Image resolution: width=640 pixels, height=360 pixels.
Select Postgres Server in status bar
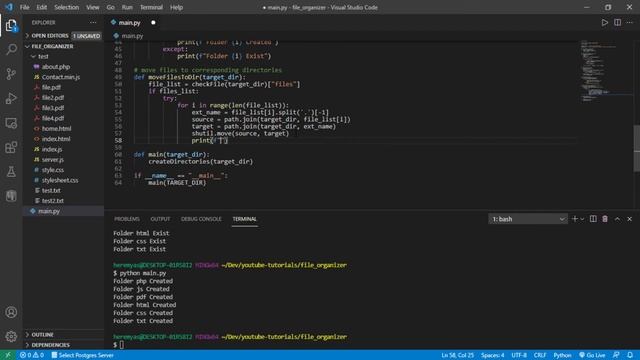click(82, 355)
